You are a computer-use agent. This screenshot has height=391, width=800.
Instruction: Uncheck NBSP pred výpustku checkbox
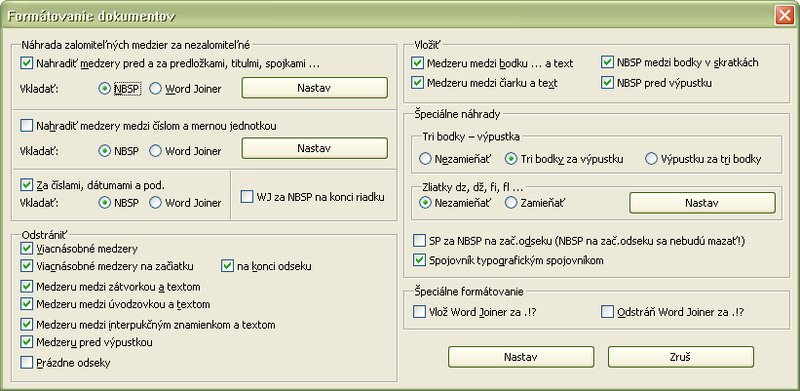(607, 82)
